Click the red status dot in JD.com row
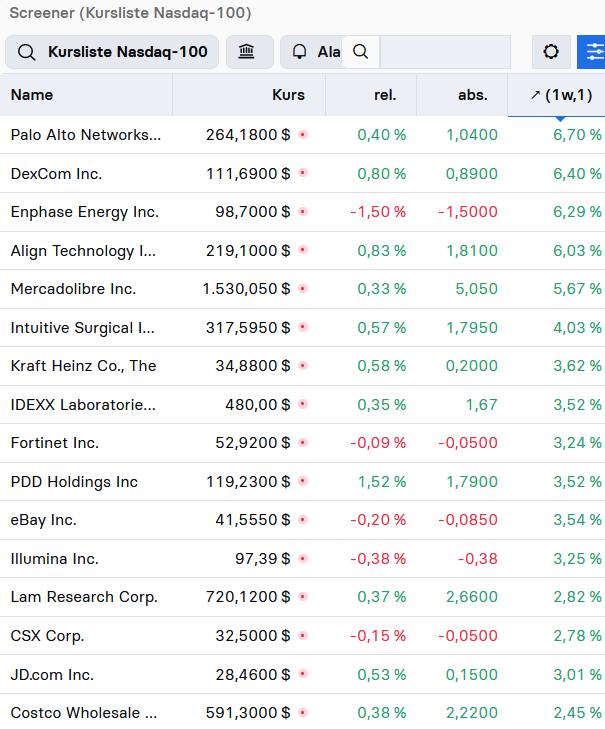 (303, 674)
